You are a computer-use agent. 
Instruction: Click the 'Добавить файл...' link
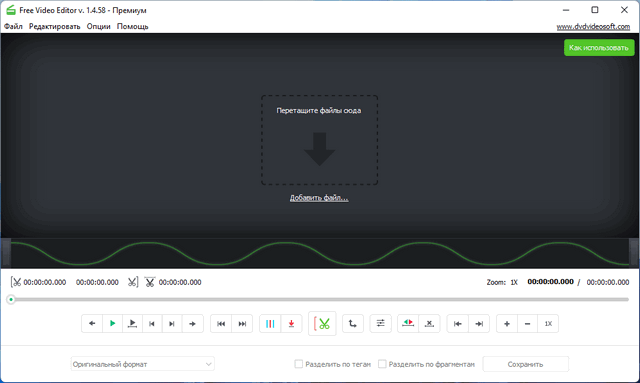pos(319,198)
